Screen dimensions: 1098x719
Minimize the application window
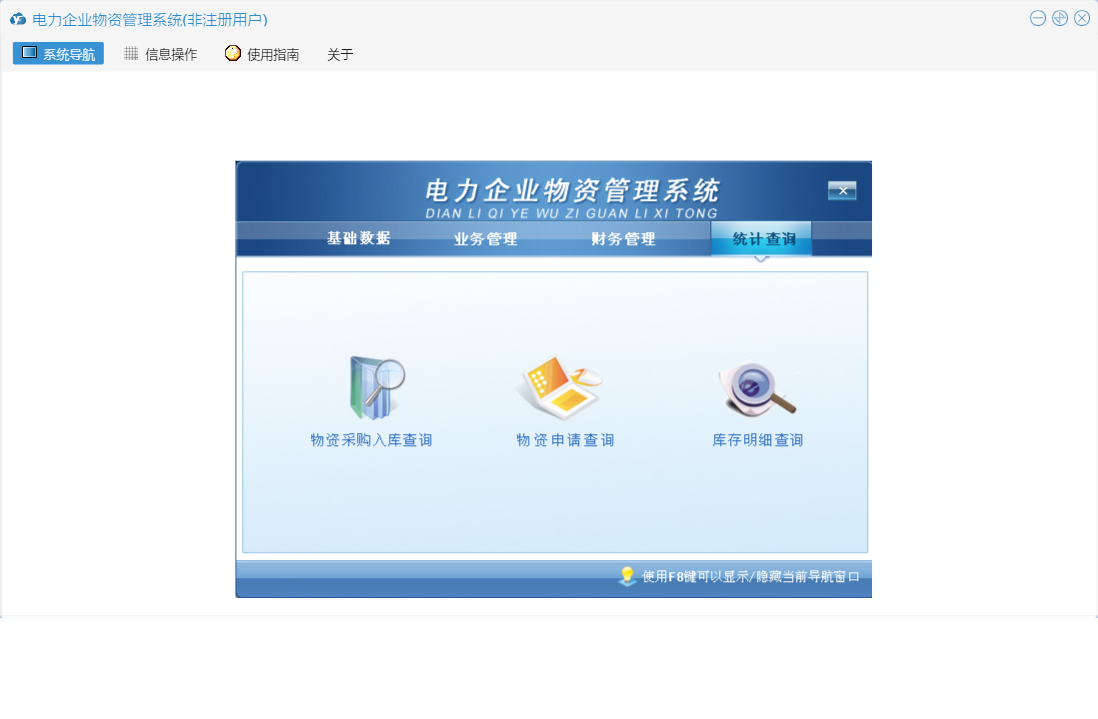pos(1038,18)
